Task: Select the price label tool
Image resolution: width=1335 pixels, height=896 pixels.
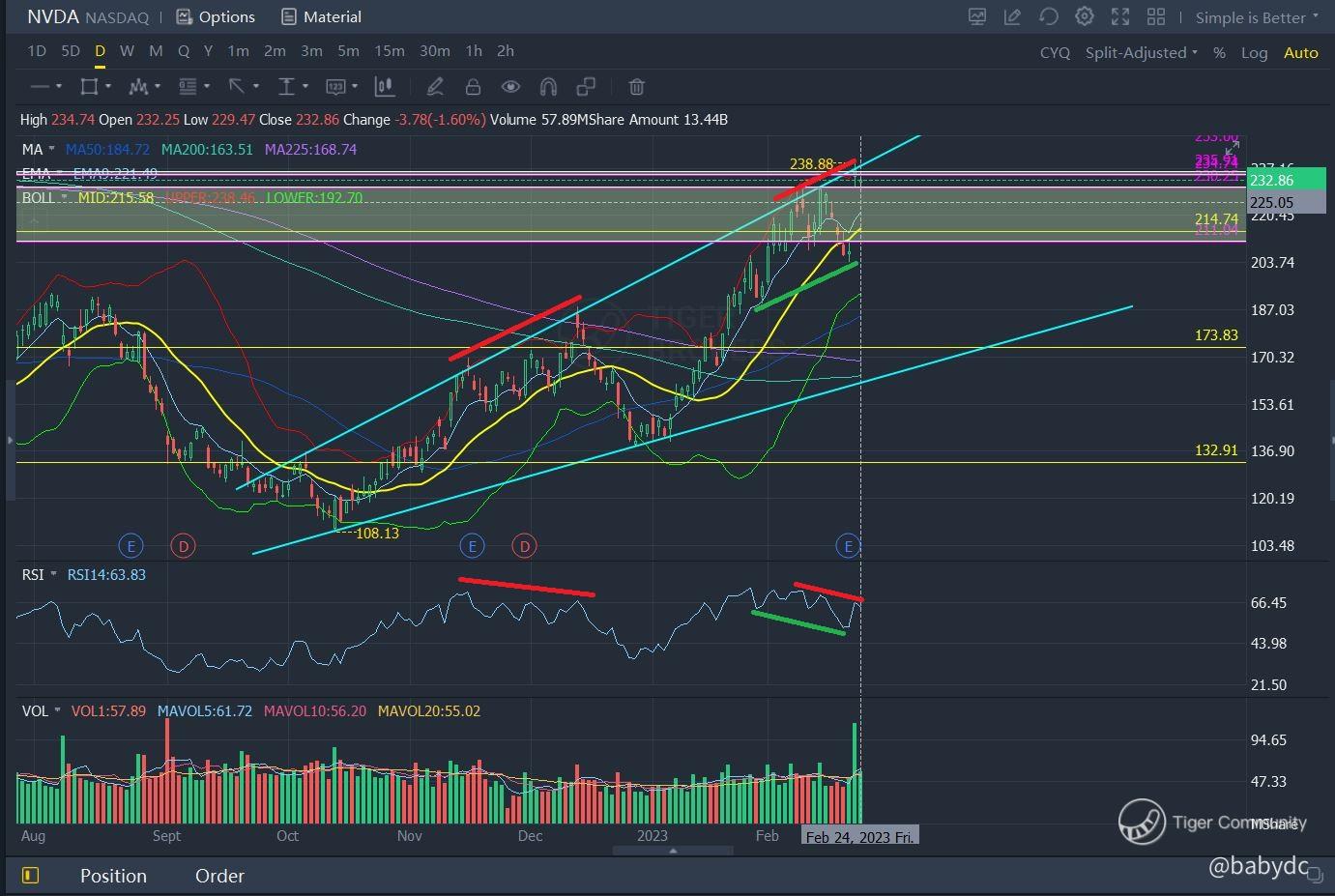Action: [335, 87]
